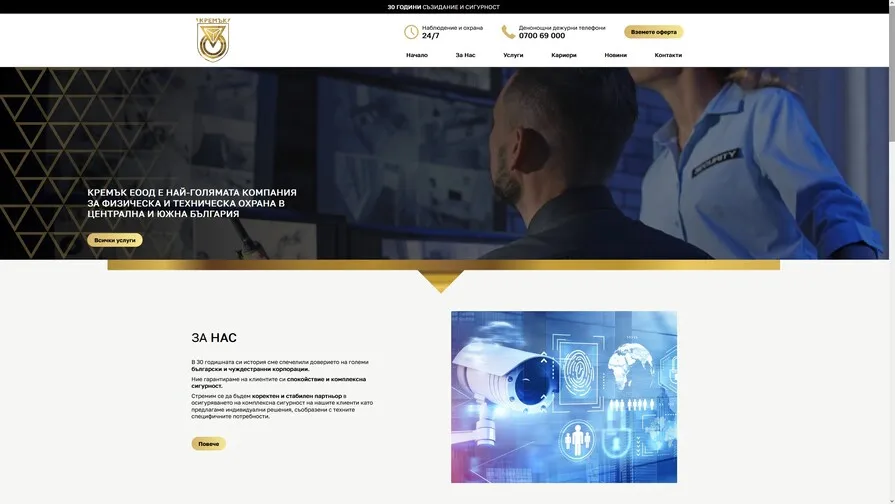This screenshot has height=504, width=895.
Task: Click the page vertical scrollbar
Action: coord(892,252)
